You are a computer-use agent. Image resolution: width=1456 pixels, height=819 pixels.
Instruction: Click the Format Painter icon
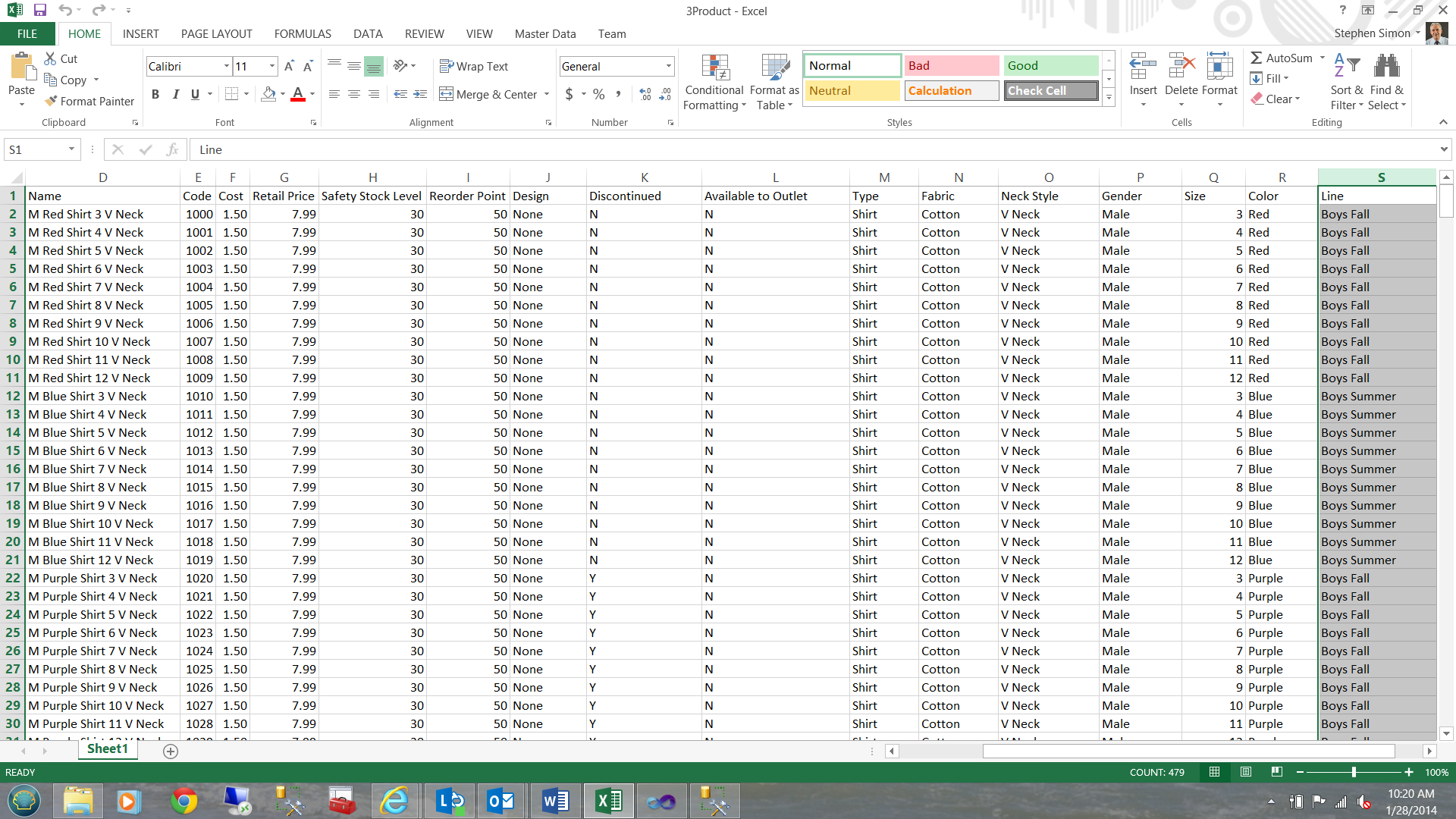pos(52,101)
